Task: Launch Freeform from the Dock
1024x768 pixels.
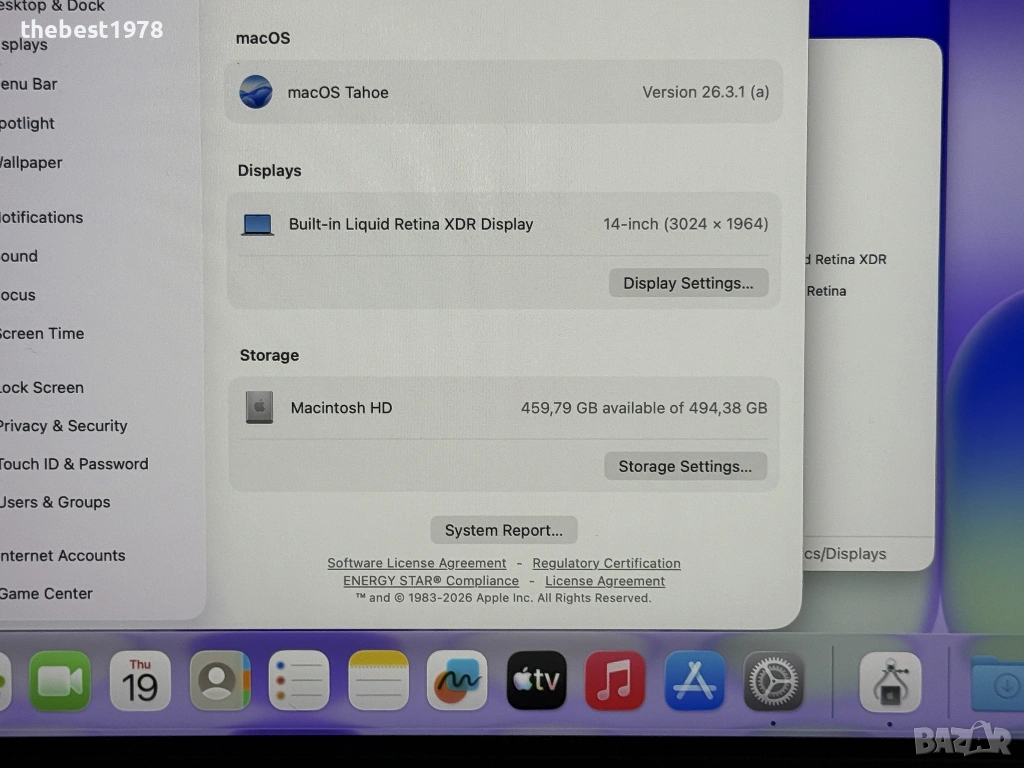Action: click(457, 681)
